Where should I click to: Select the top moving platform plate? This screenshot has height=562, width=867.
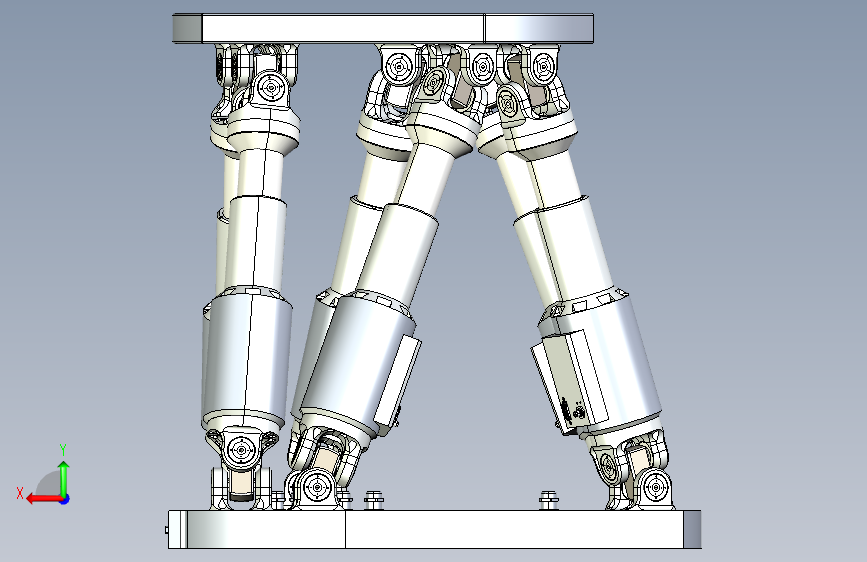click(383, 28)
